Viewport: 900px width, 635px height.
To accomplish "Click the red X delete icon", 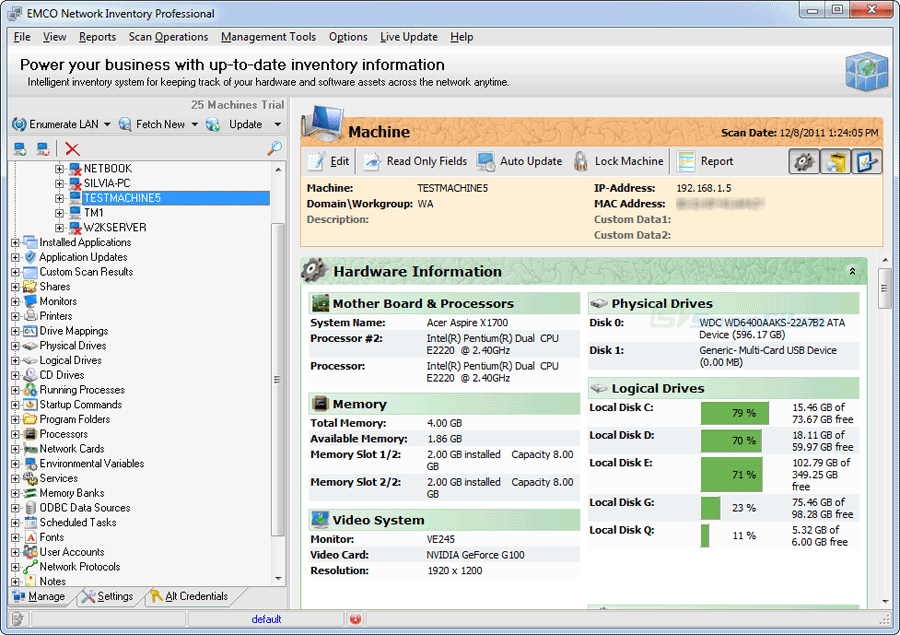I will [x=72, y=149].
